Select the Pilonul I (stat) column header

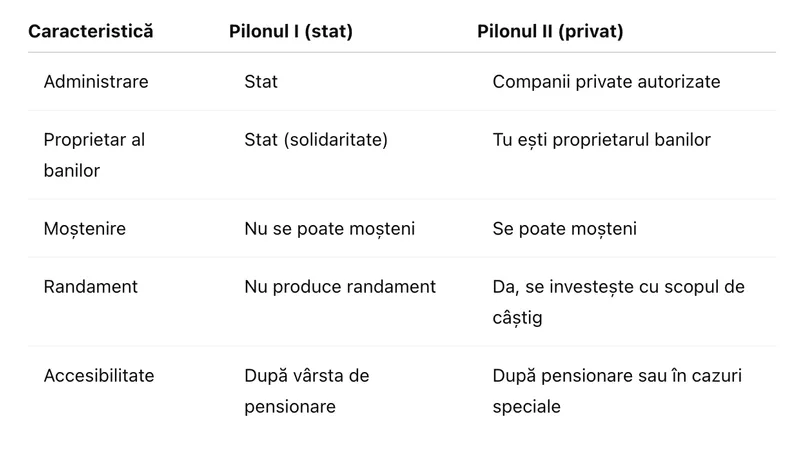click(x=291, y=31)
